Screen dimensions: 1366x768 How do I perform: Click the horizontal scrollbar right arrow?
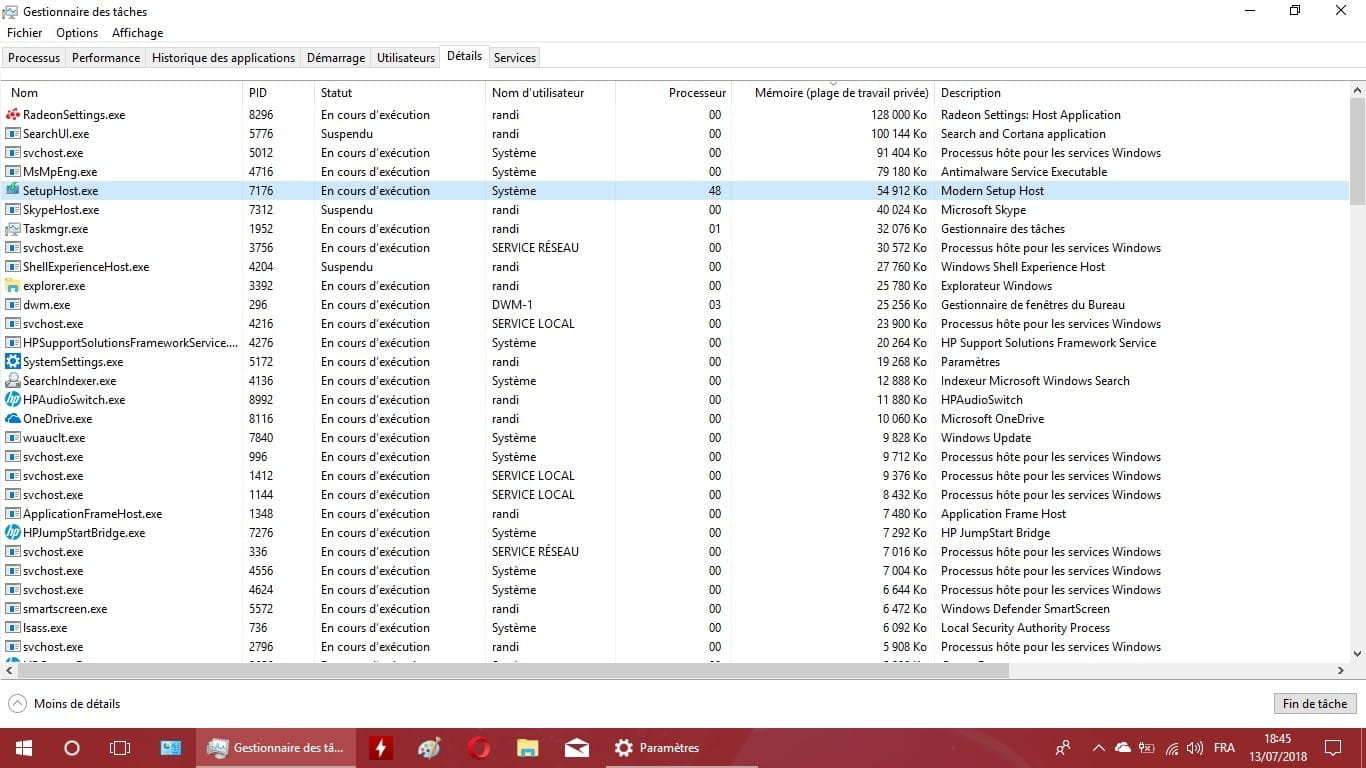click(1340, 671)
